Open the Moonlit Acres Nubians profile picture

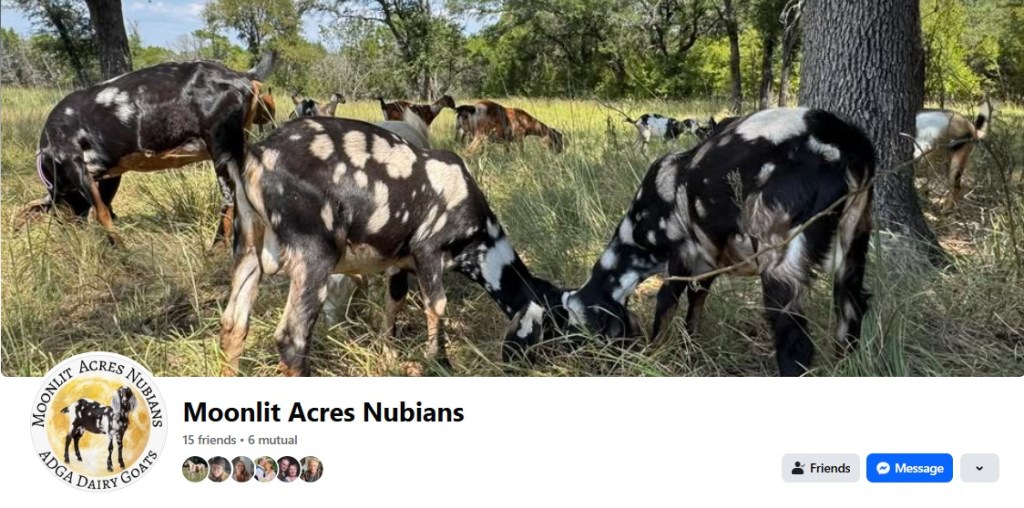pos(99,422)
